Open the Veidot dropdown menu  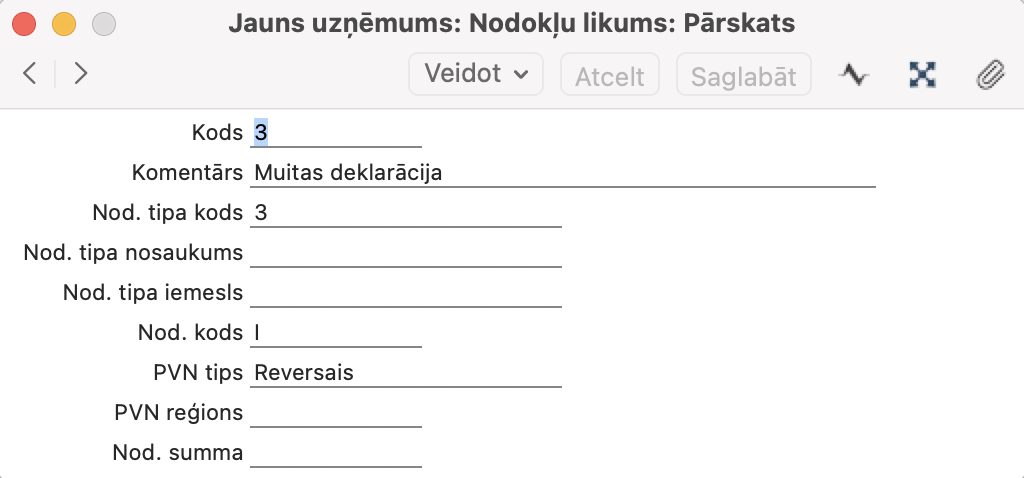[x=476, y=74]
